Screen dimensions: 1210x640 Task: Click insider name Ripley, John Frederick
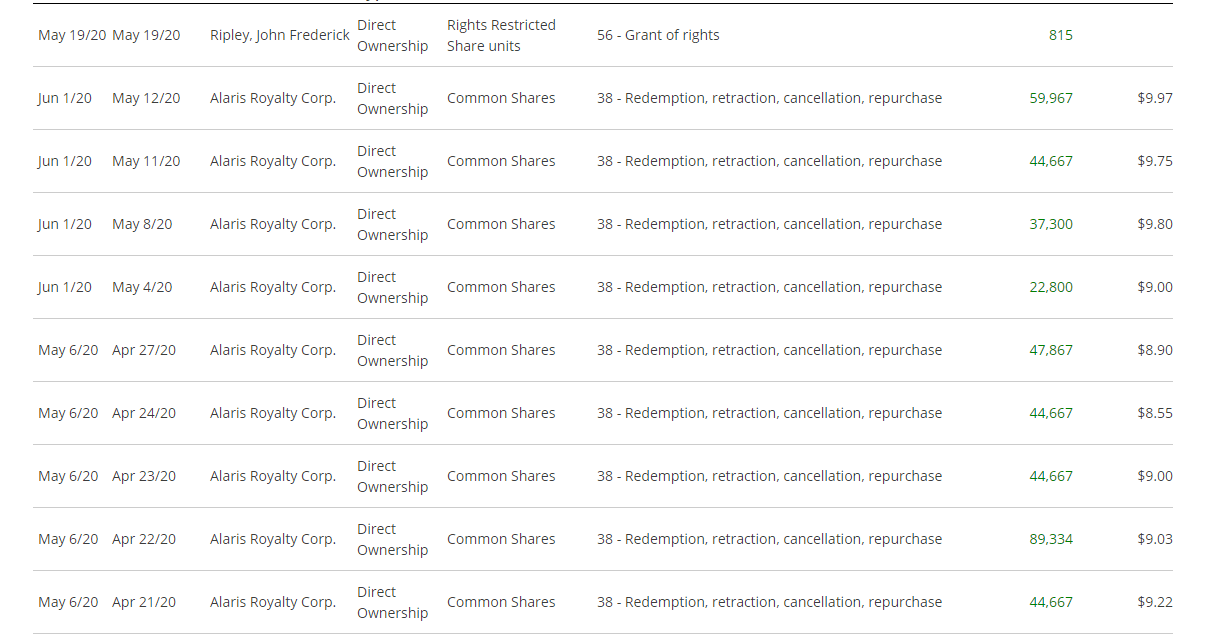tap(280, 35)
